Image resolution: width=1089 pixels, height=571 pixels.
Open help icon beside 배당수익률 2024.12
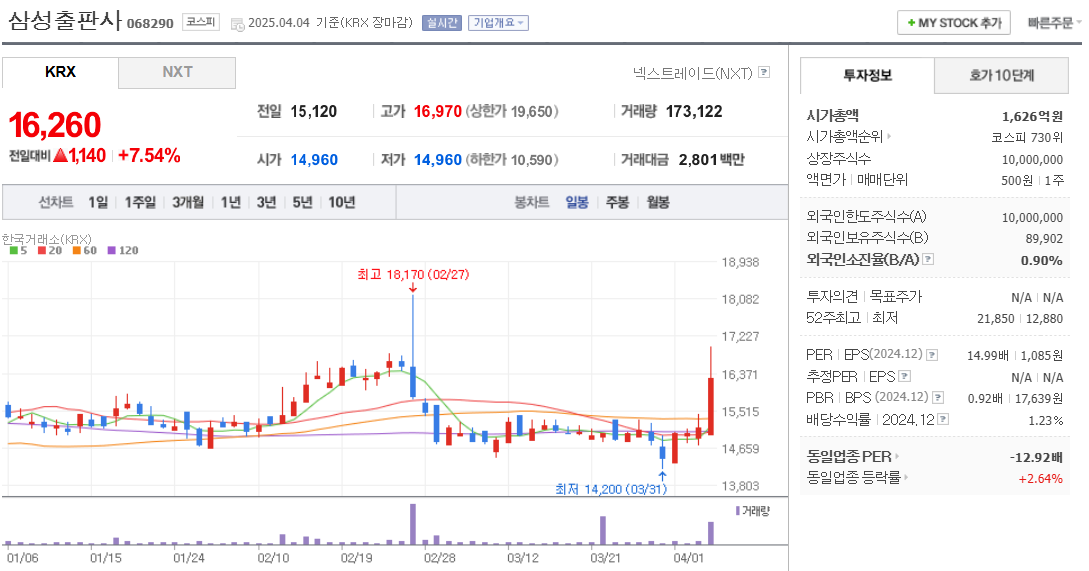(x=943, y=420)
